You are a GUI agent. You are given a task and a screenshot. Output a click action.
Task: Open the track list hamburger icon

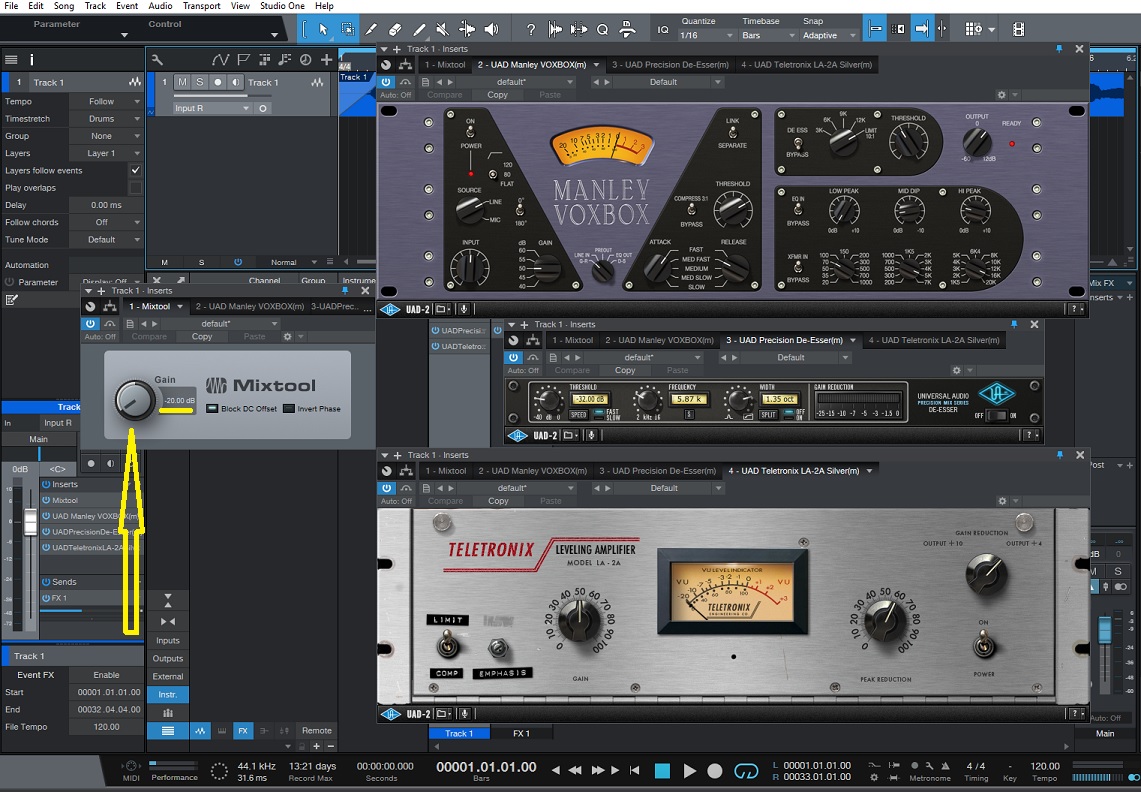11,60
